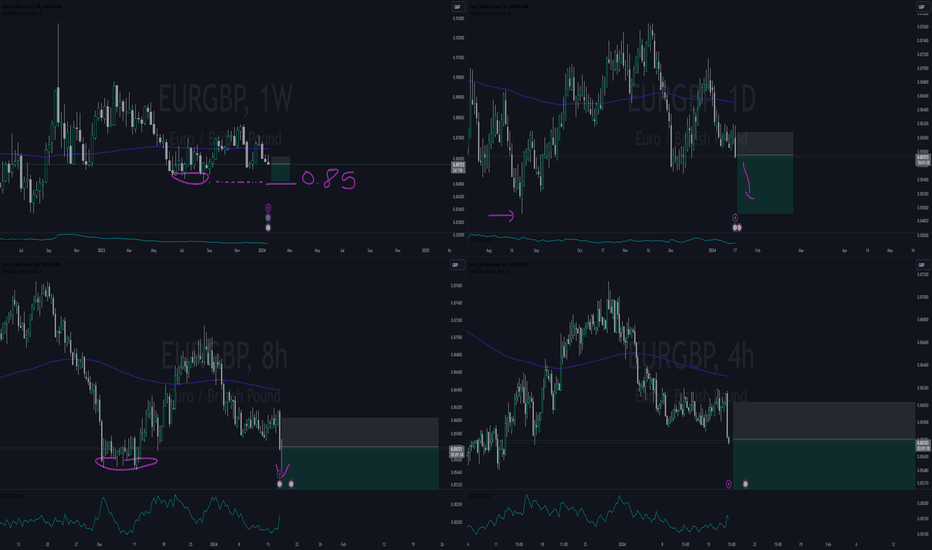Select the green profit zone on the 1D chart

click(x=765, y=184)
